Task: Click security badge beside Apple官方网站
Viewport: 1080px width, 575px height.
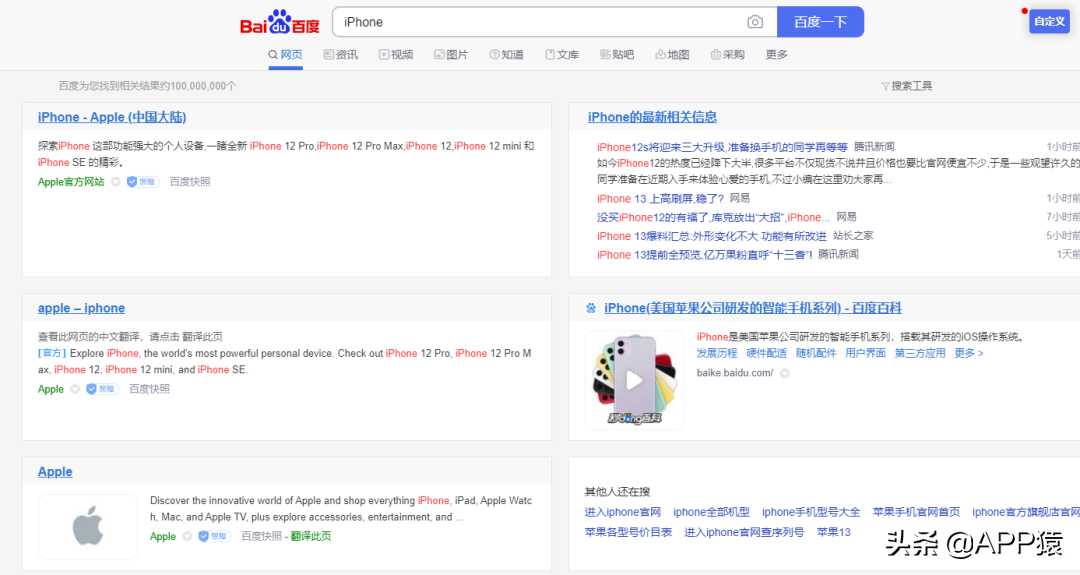Action: point(142,182)
